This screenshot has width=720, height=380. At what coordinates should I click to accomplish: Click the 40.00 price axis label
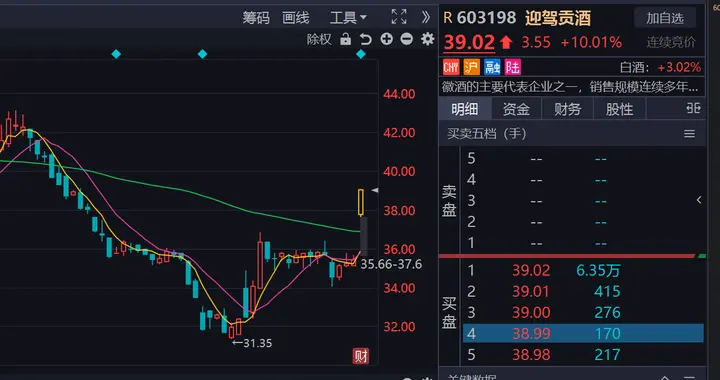coord(399,172)
